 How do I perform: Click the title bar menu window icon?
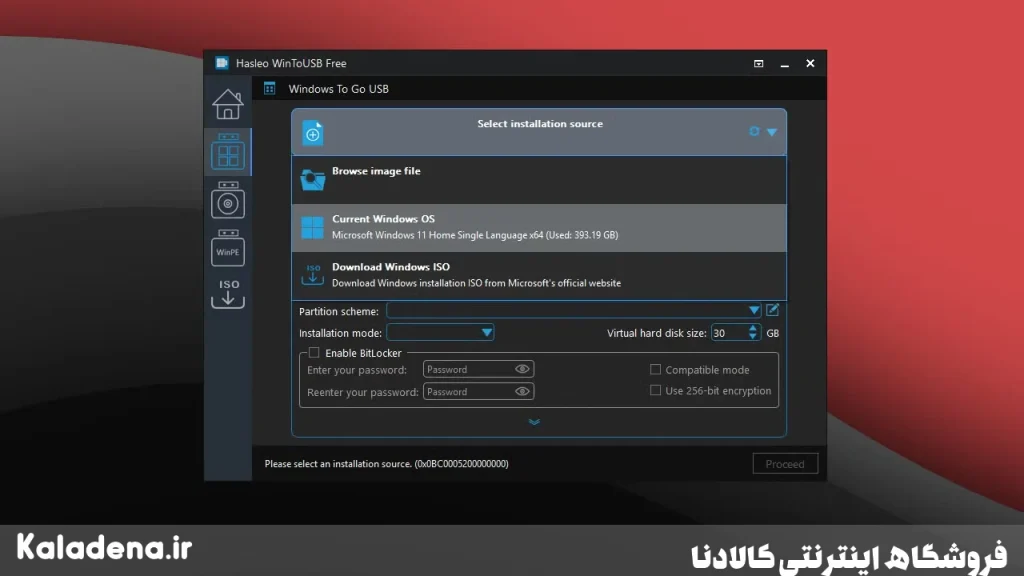click(x=758, y=64)
